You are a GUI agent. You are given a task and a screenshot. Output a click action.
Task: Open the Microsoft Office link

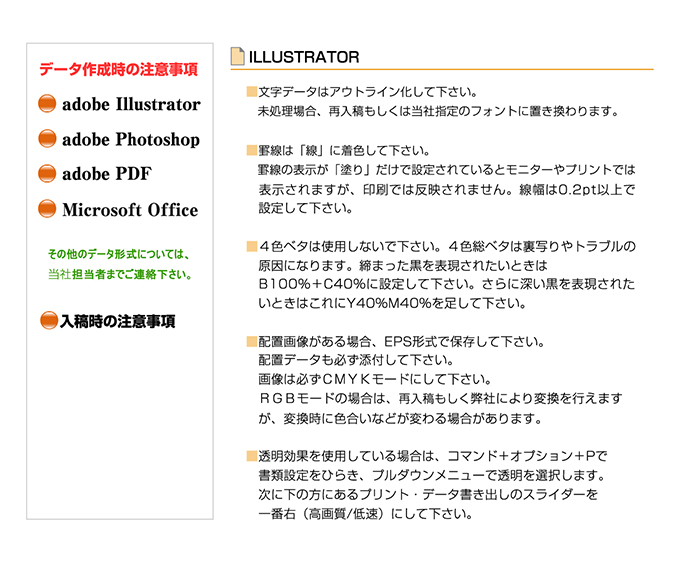tap(130, 210)
